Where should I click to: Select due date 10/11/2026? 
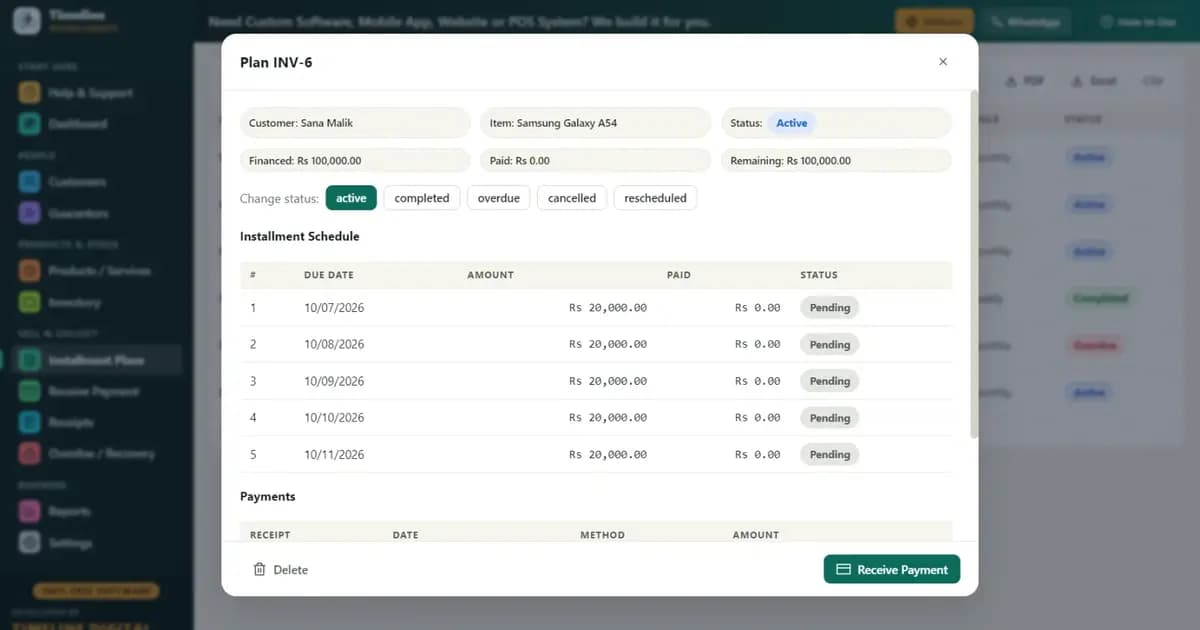pyautogui.click(x=334, y=454)
